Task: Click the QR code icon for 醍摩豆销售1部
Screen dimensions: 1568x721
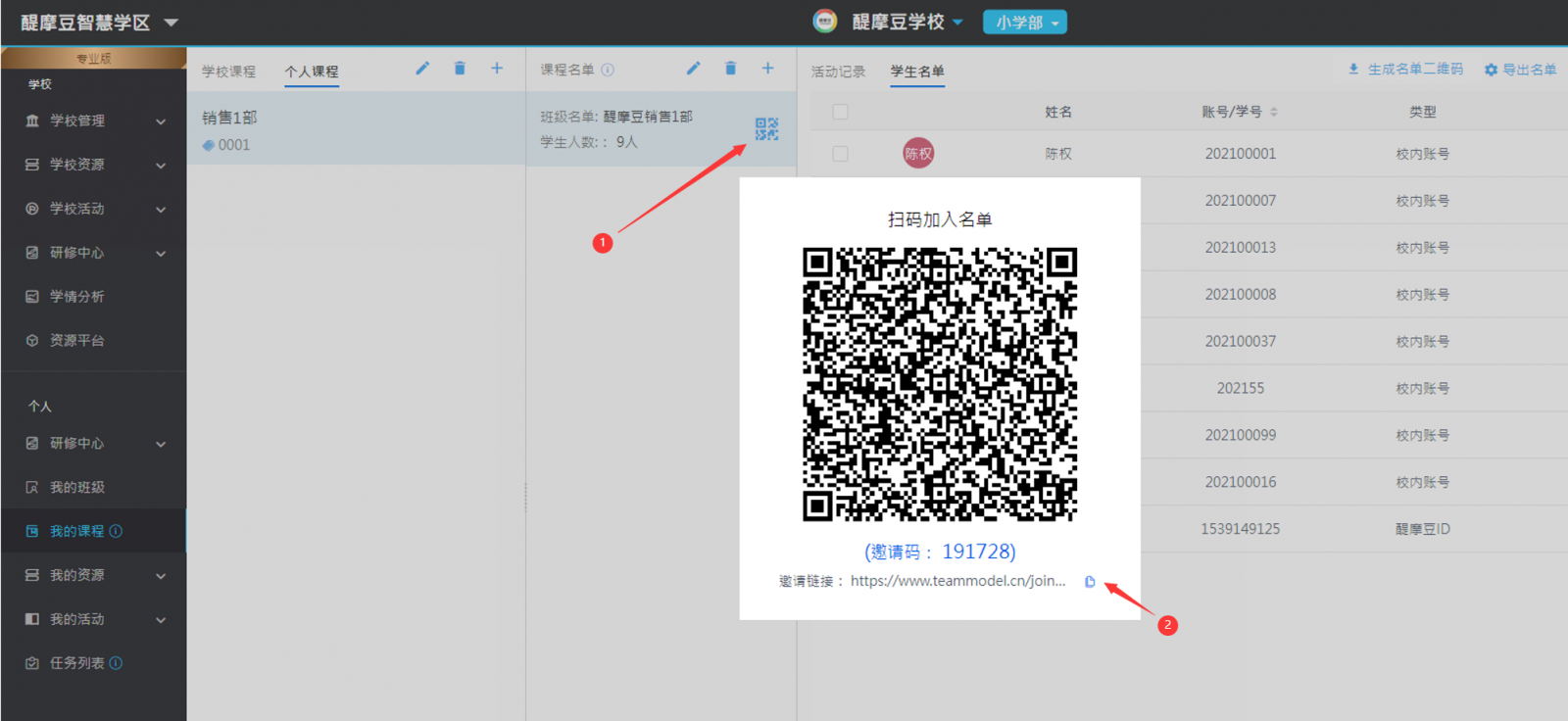Action: coord(766,129)
